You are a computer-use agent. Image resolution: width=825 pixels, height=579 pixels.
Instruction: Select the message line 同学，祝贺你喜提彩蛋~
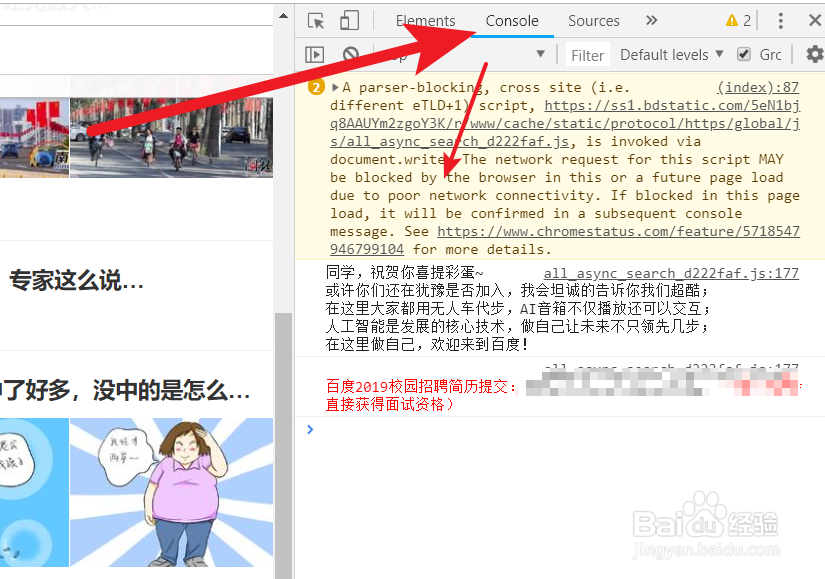(x=404, y=272)
